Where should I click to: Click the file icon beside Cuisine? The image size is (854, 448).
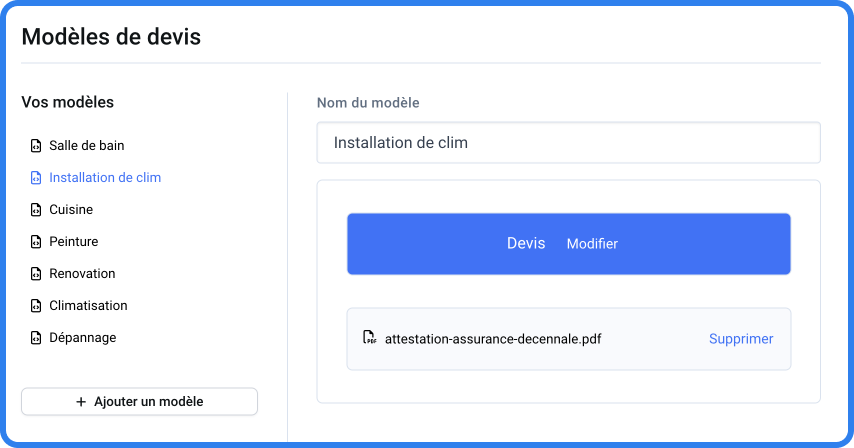click(36, 210)
